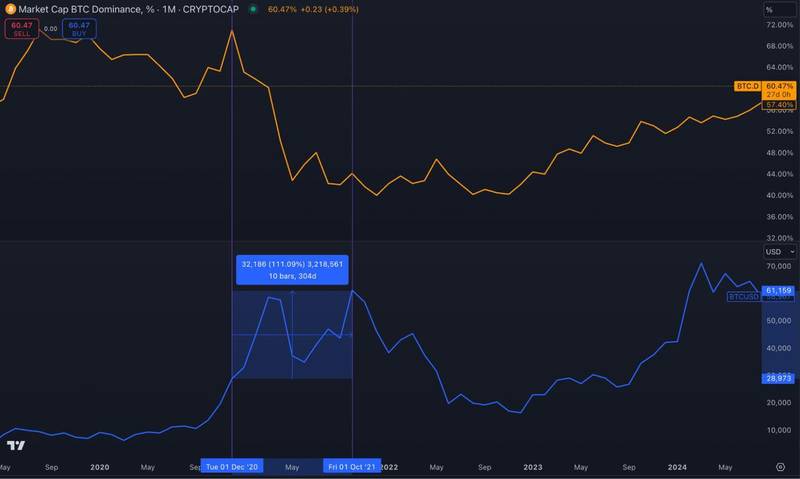Image resolution: width=800 pixels, height=479 pixels.
Task: Click the +0.23 (+0.39%) change value
Action: (330, 9)
